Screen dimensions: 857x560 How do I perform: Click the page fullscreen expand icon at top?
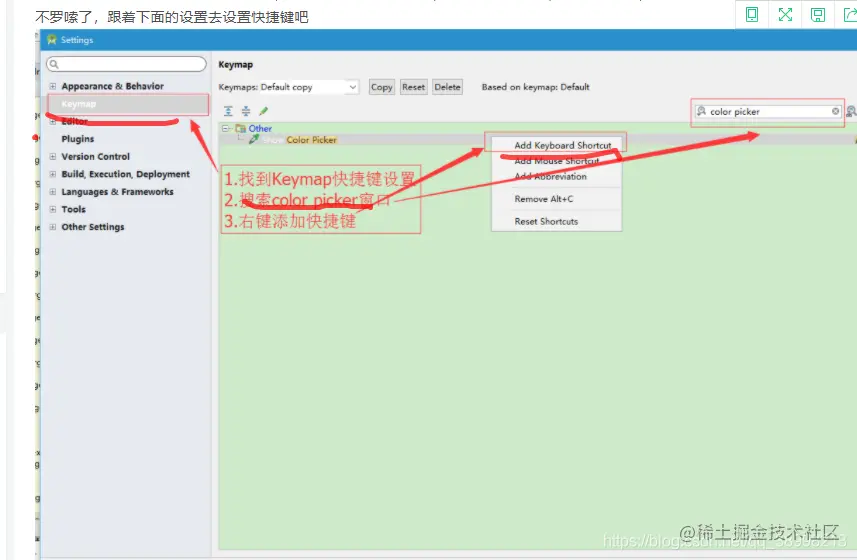tap(785, 15)
